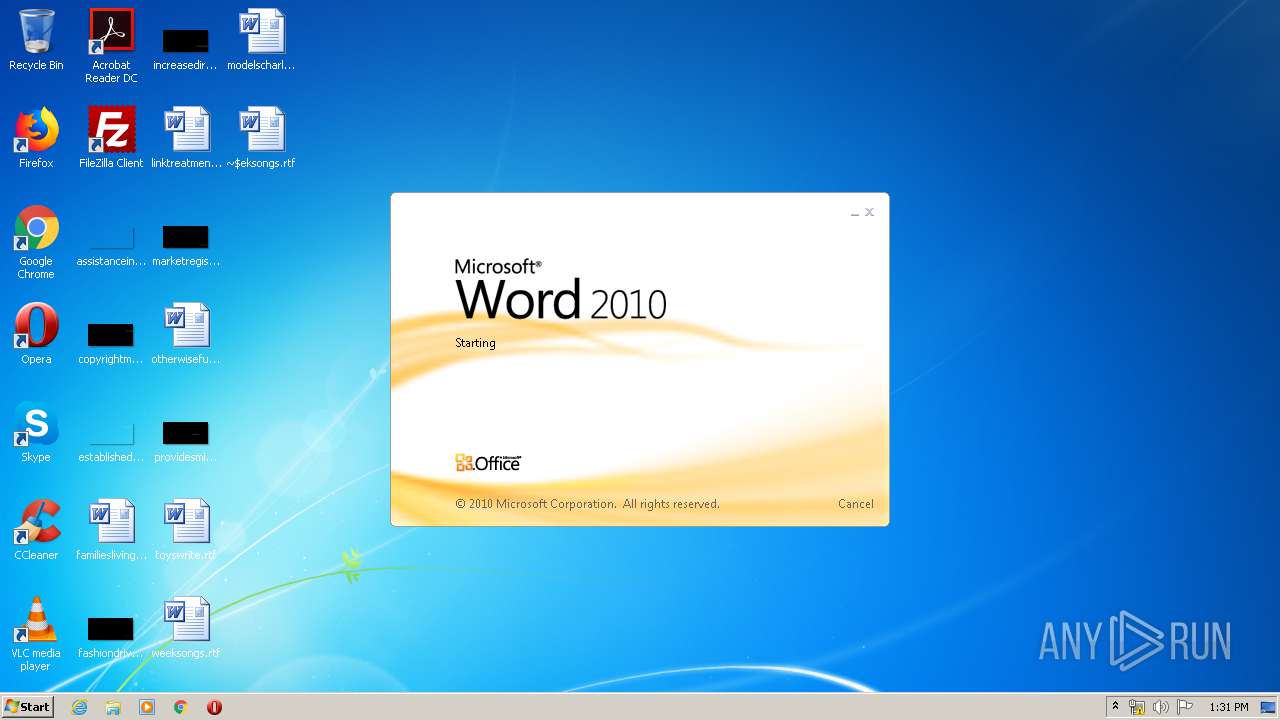Open Internet Explorer from taskbar
Image resolution: width=1280 pixels, height=720 pixels.
tap(80, 707)
